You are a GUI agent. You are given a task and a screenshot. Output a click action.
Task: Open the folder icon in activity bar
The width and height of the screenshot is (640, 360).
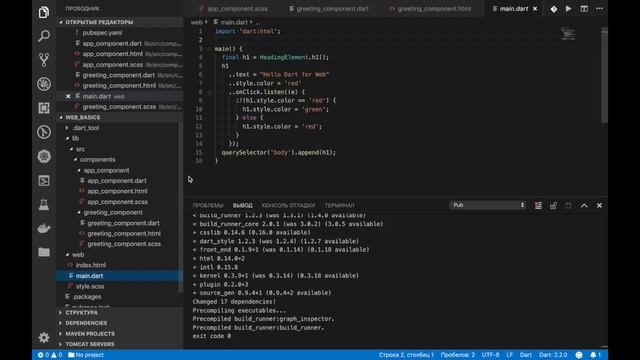click(44, 252)
